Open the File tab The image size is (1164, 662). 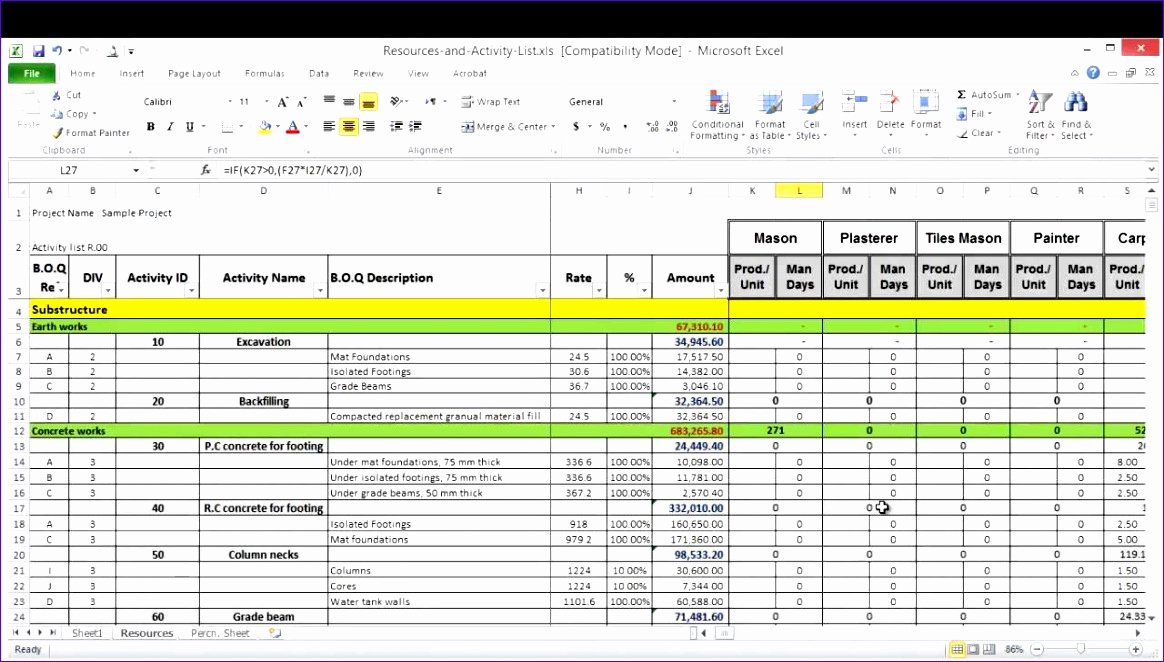(x=32, y=73)
